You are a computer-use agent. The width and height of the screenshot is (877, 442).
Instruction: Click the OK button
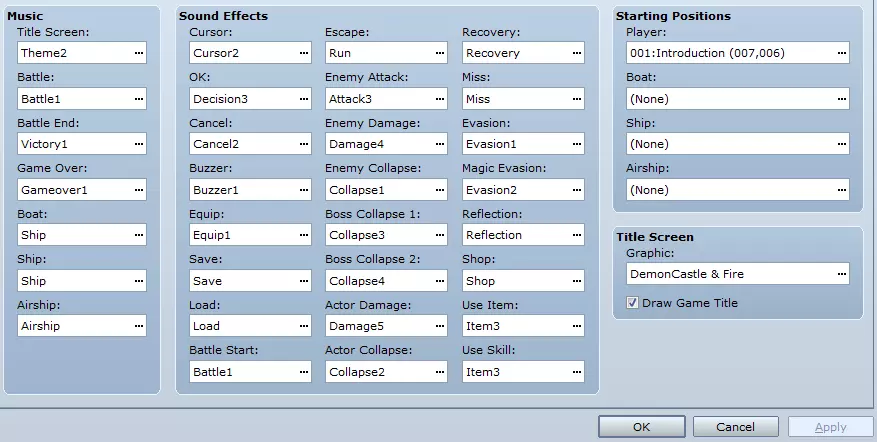tap(641, 427)
